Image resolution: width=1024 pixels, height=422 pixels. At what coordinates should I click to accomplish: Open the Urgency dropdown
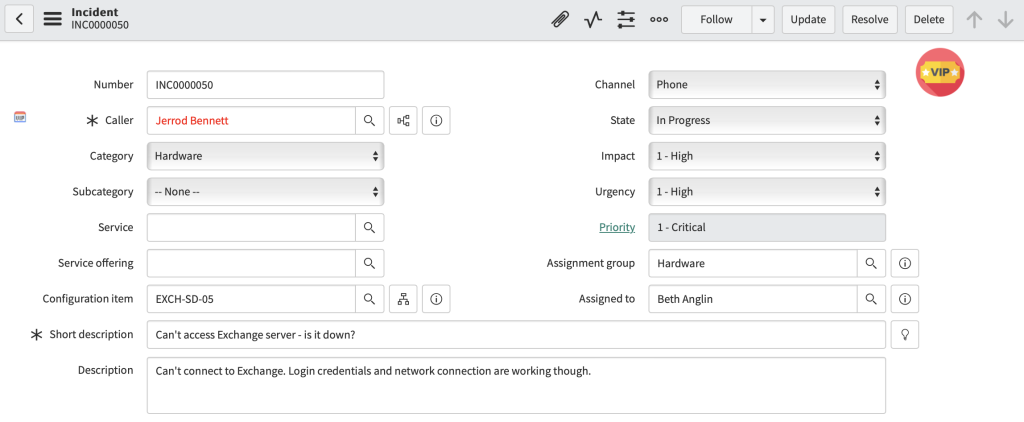click(767, 192)
